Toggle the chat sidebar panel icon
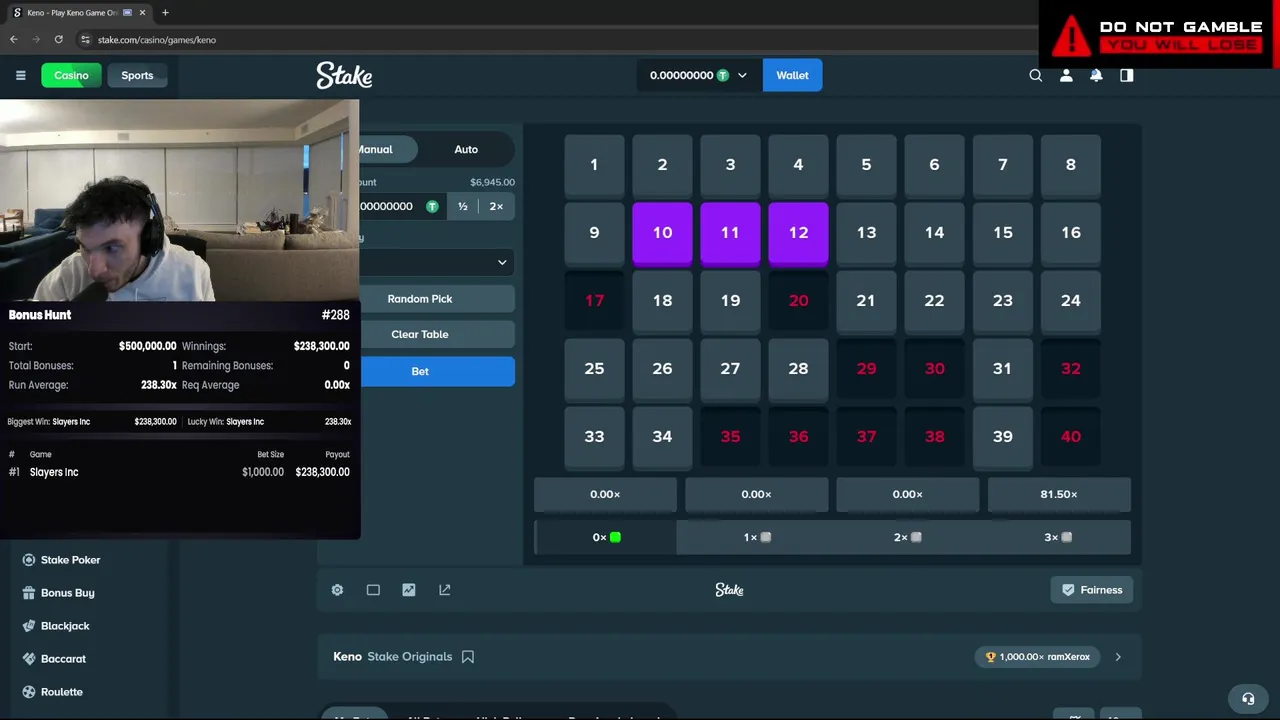Viewport: 1280px width, 720px height. tap(1127, 75)
